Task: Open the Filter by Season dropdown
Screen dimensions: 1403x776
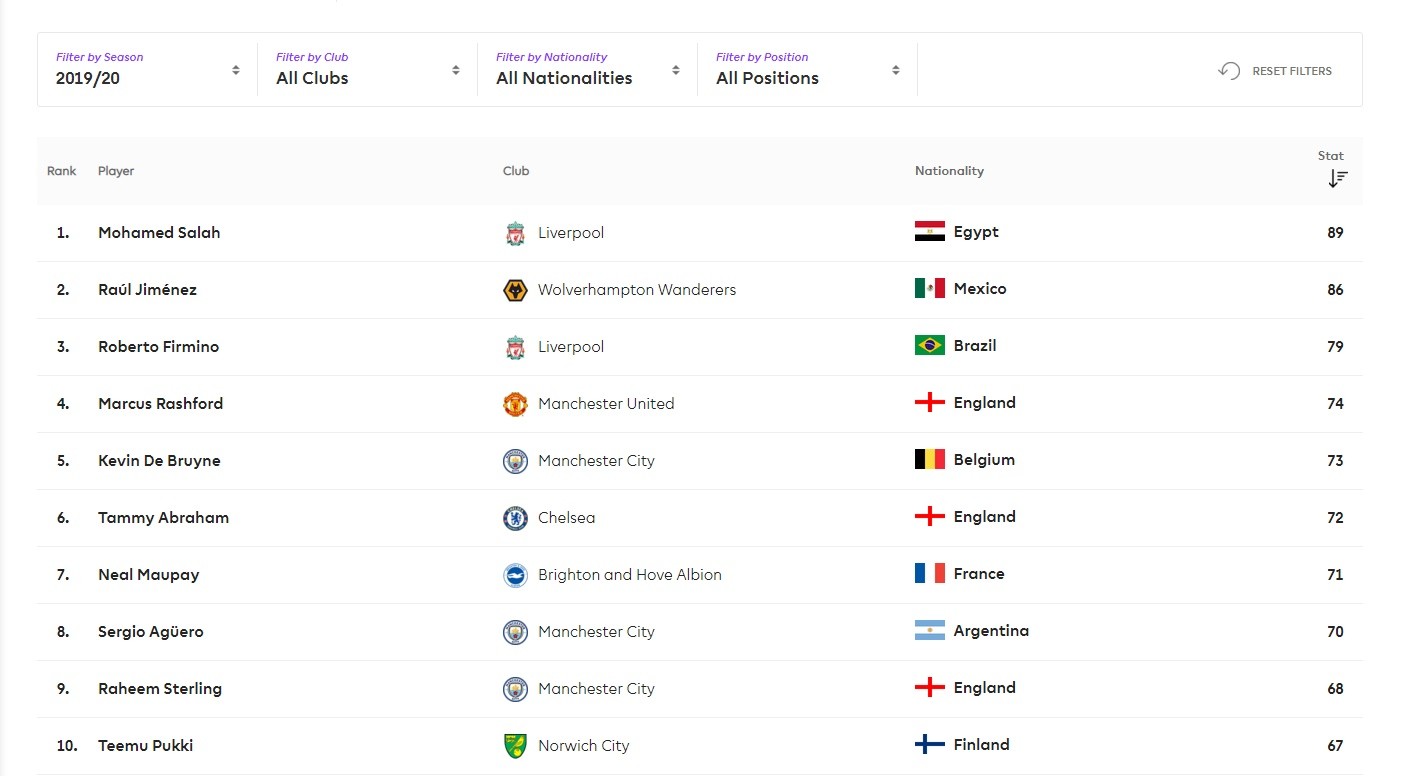Action: (x=147, y=70)
